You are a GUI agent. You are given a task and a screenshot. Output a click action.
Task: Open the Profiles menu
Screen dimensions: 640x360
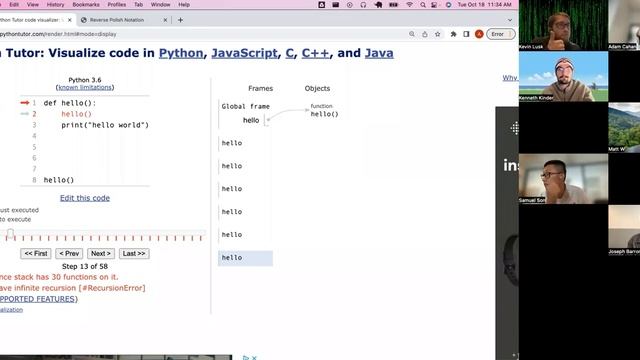coord(117,4)
